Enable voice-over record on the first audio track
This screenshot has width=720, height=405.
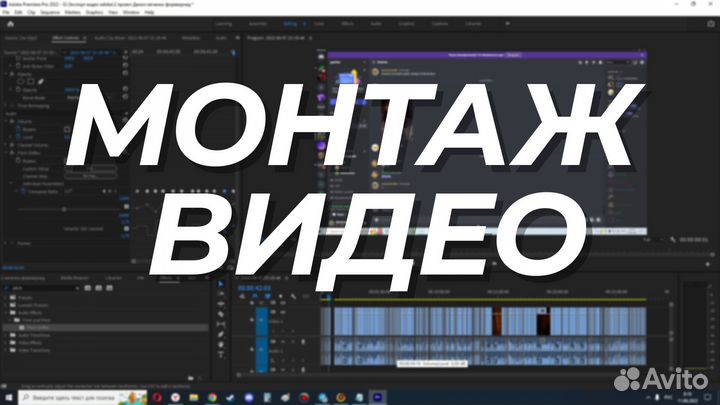click(x=303, y=342)
